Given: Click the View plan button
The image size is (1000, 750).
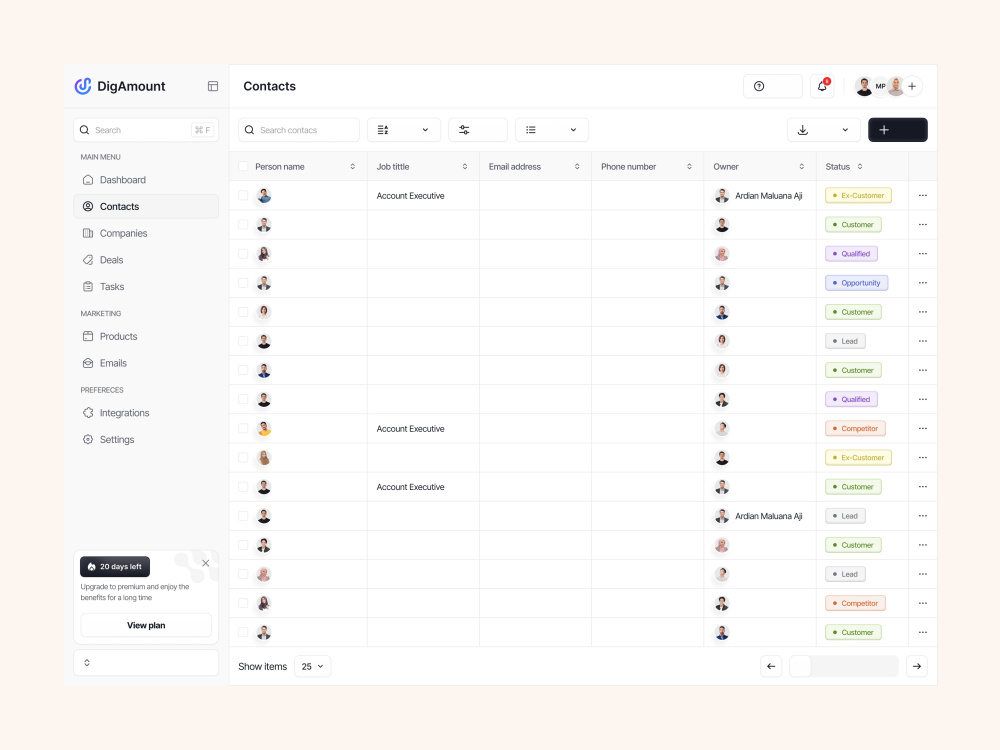Looking at the screenshot, I should [x=146, y=626].
